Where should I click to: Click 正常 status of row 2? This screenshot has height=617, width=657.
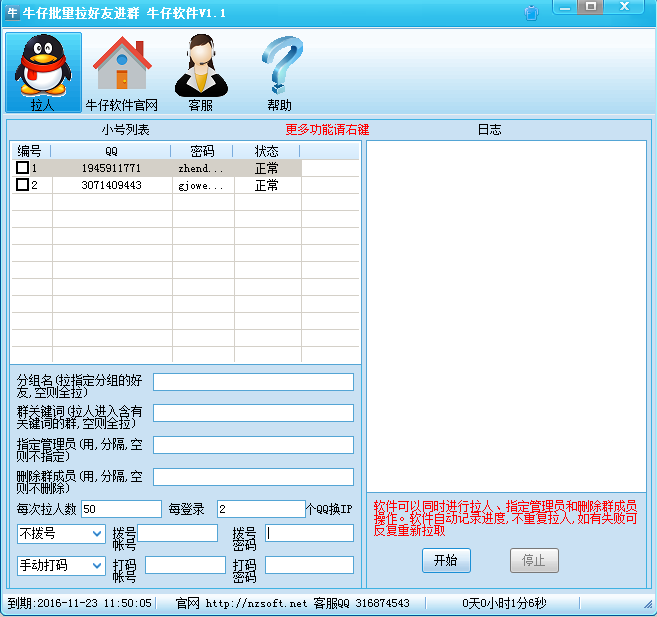pos(266,186)
